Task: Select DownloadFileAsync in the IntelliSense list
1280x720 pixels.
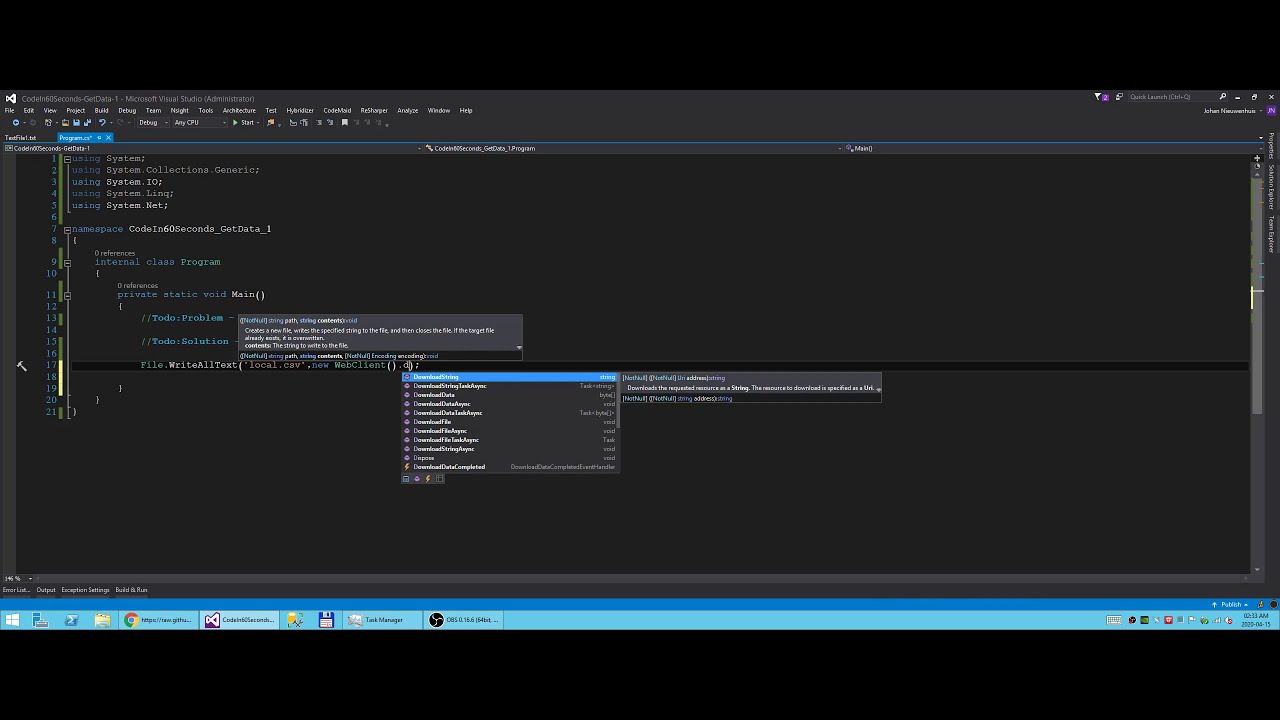Action: [510, 431]
